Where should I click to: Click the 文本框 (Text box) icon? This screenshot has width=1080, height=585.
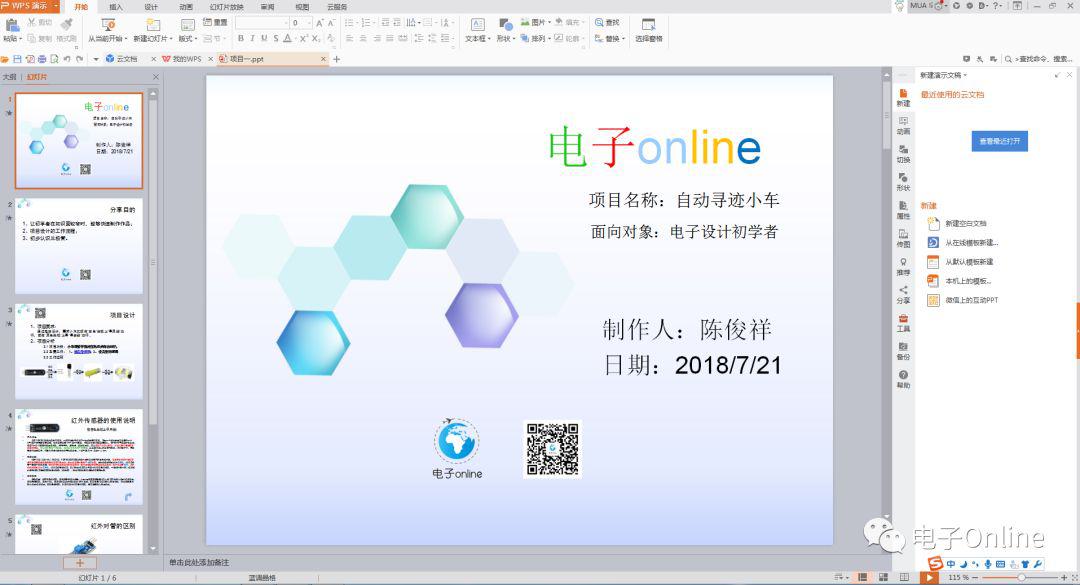[478, 28]
